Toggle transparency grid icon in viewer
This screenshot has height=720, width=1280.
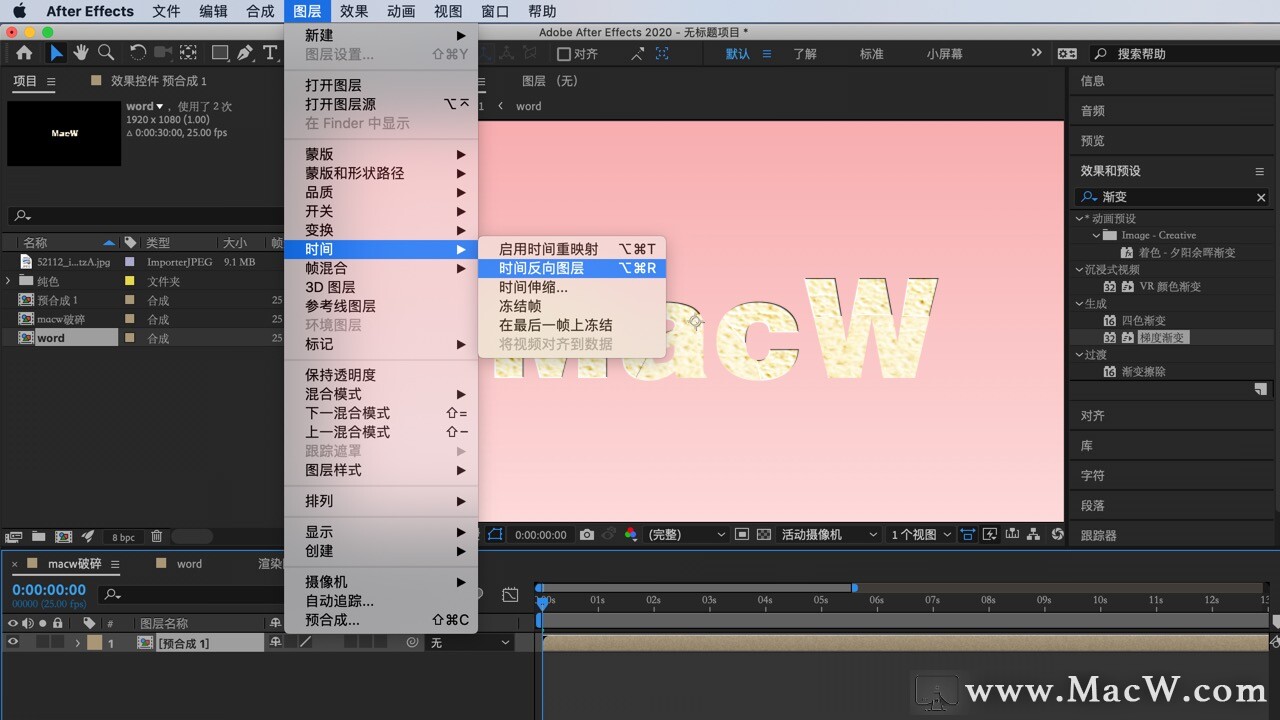764,535
